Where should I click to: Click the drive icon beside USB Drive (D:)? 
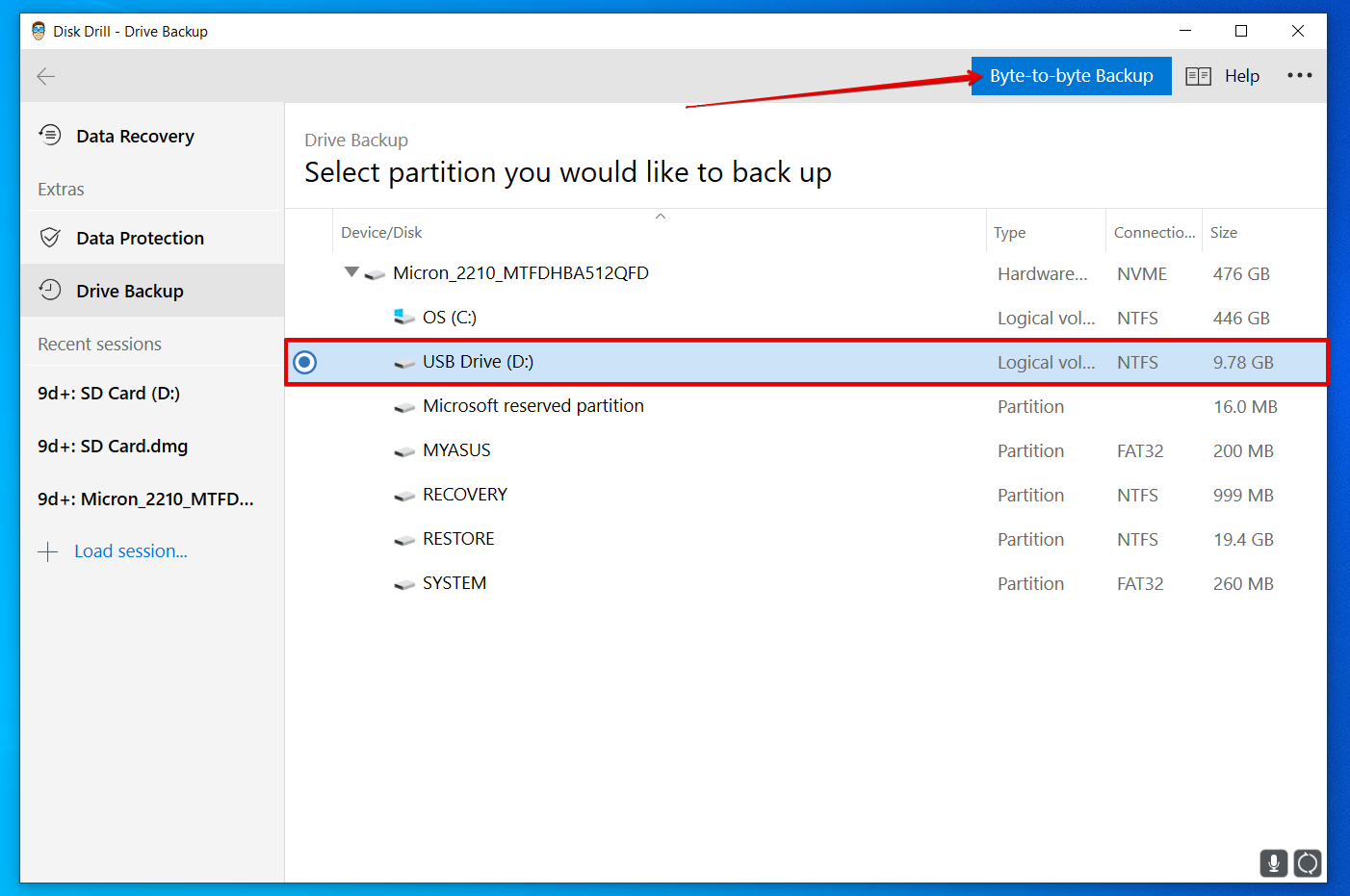point(404,363)
